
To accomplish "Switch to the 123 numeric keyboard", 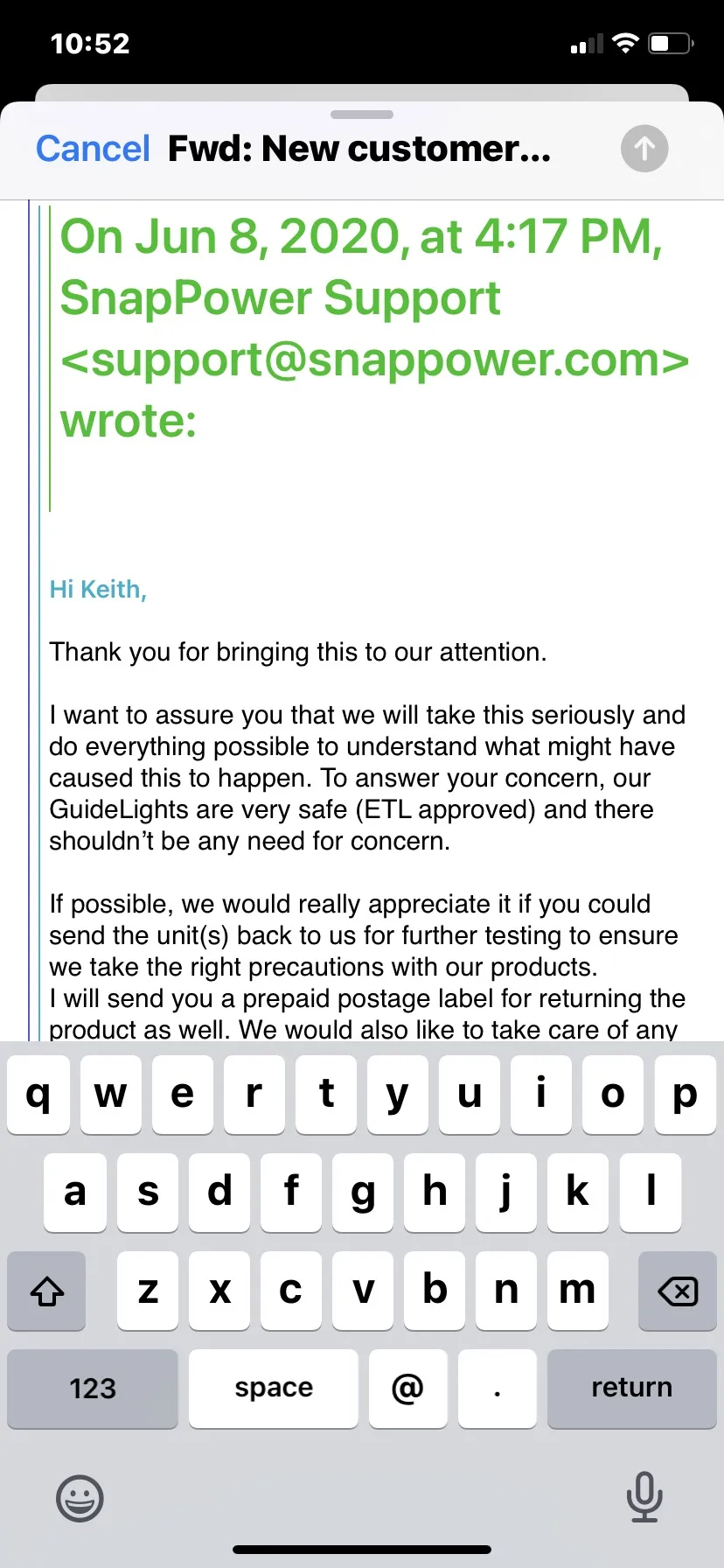I will coord(93,1389).
